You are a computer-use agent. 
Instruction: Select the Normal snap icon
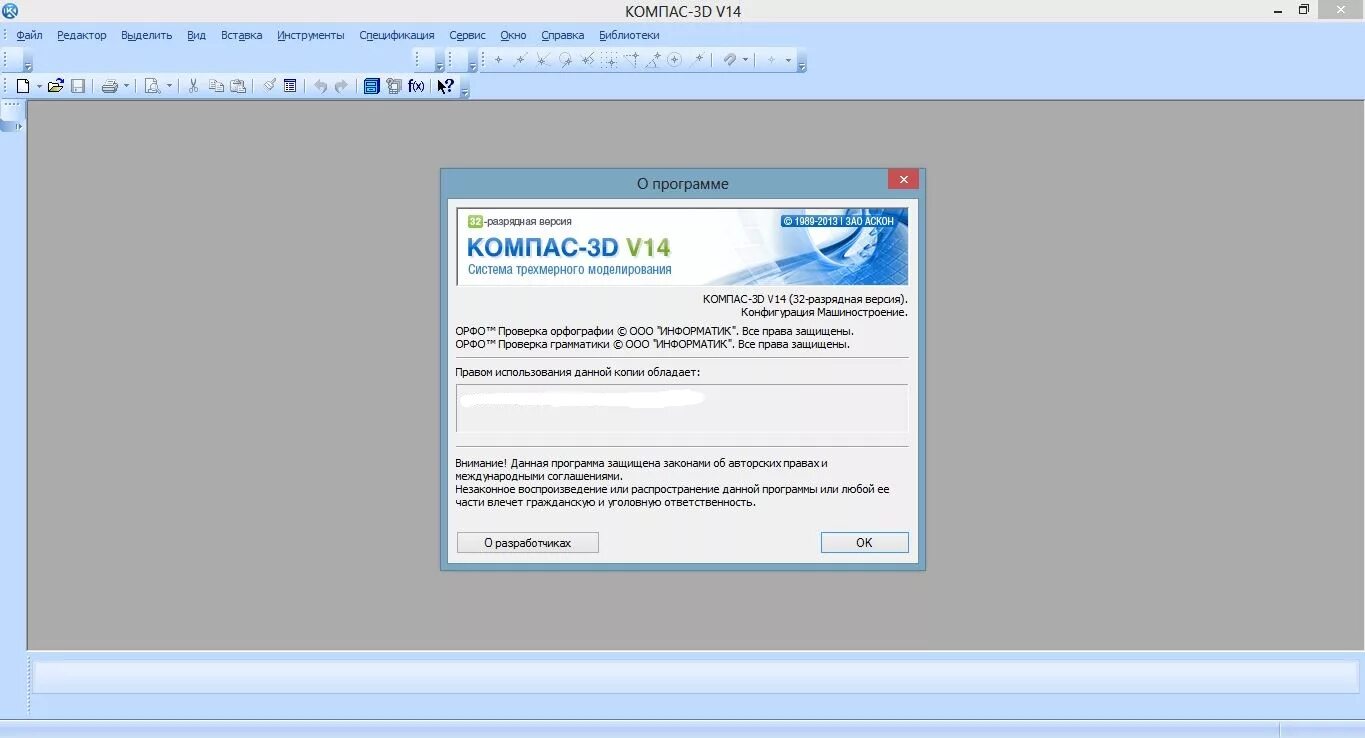point(587,60)
